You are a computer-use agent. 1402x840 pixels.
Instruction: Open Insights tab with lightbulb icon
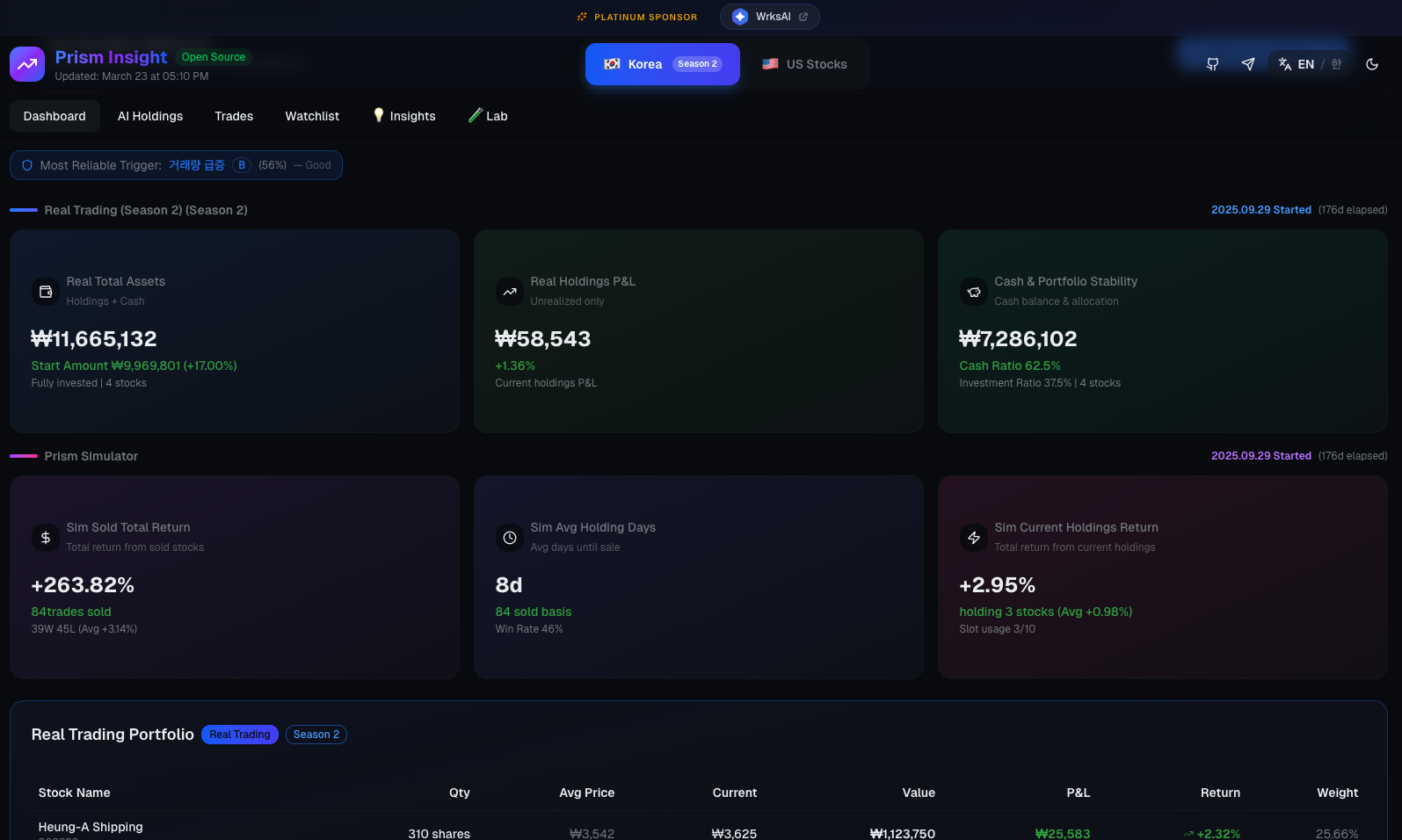[x=404, y=116]
